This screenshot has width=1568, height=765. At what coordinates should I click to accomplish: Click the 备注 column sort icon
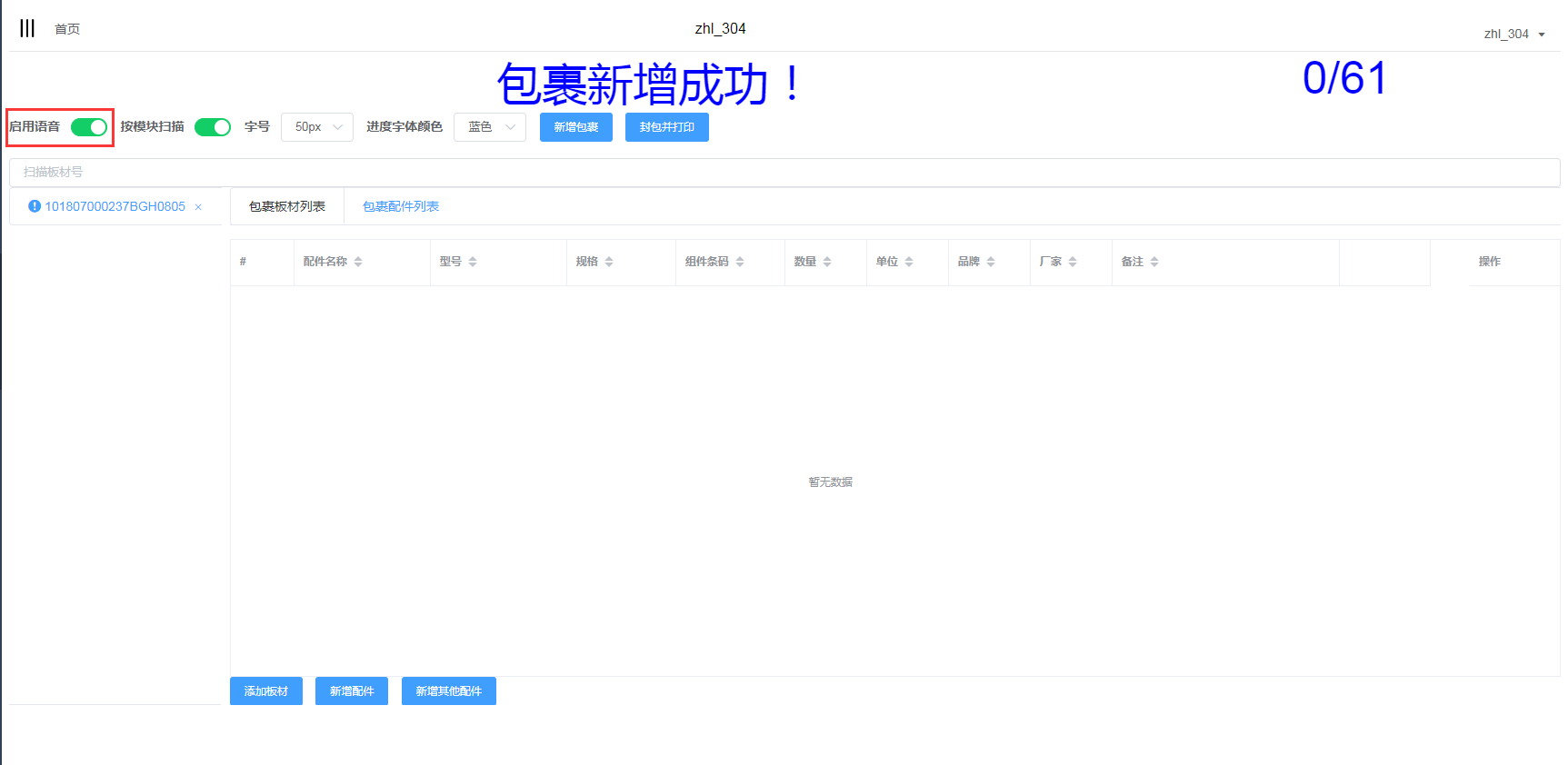point(1154,262)
